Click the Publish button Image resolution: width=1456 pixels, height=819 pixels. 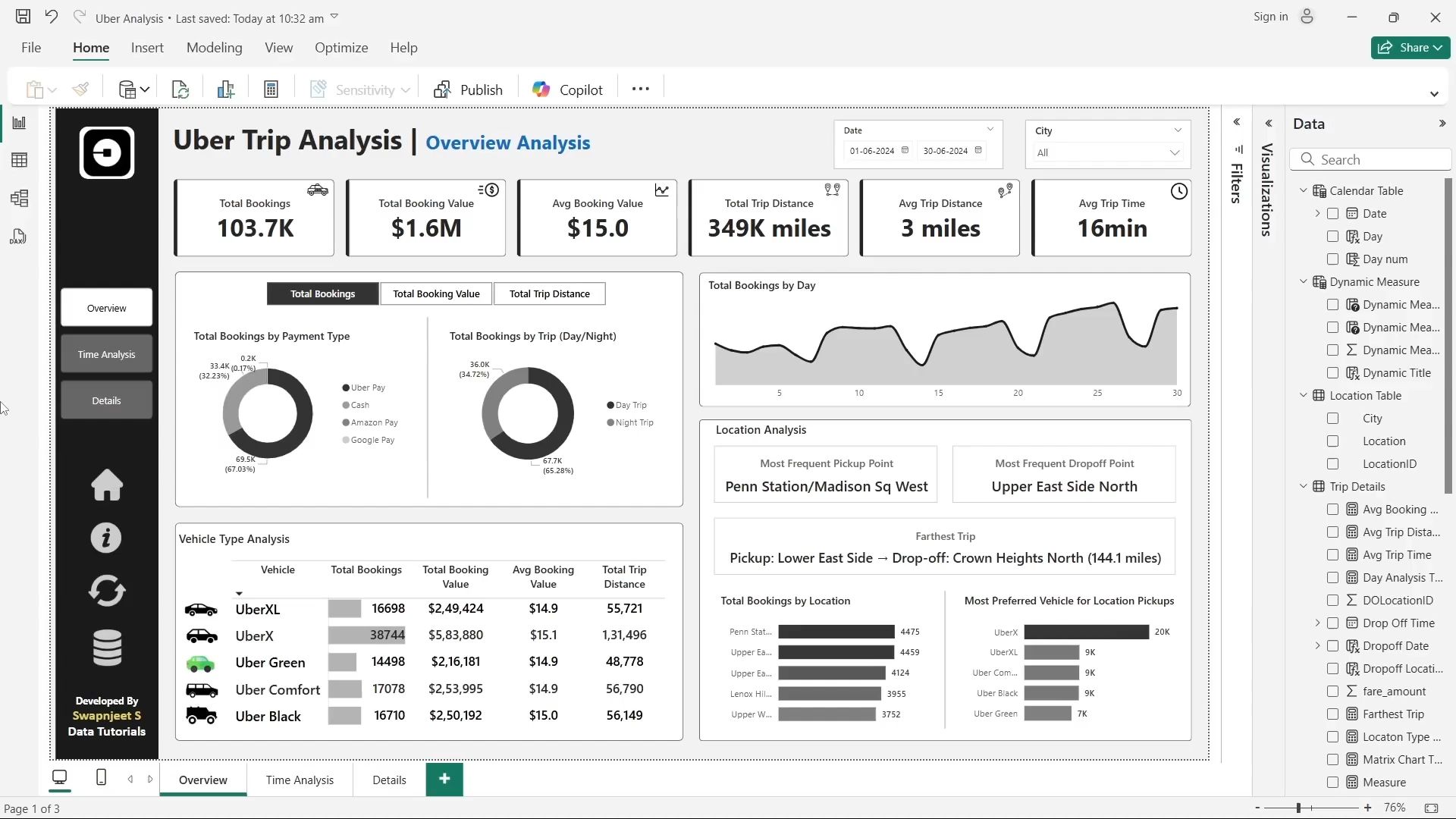click(x=468, y=89)
